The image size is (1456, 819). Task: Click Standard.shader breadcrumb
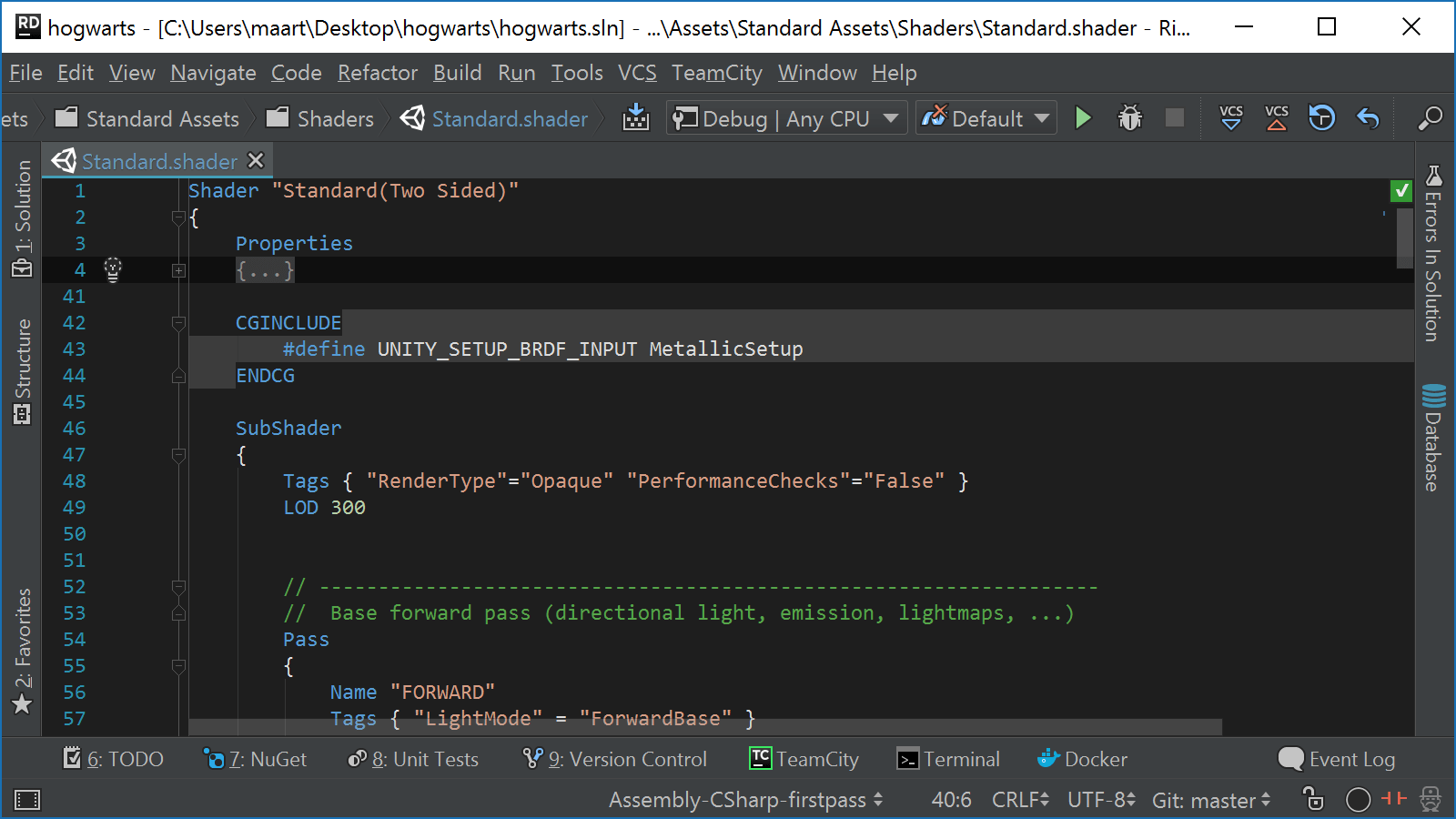[x=495, y=118]
